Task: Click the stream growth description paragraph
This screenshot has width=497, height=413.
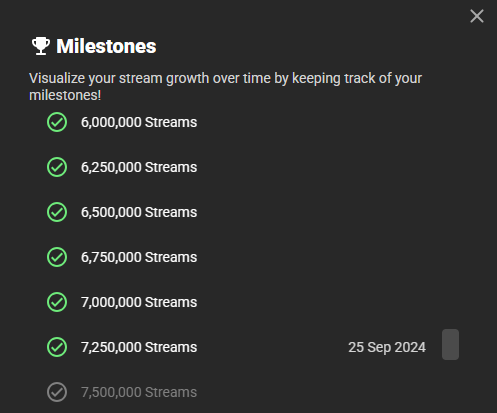Action: point(225,87)
